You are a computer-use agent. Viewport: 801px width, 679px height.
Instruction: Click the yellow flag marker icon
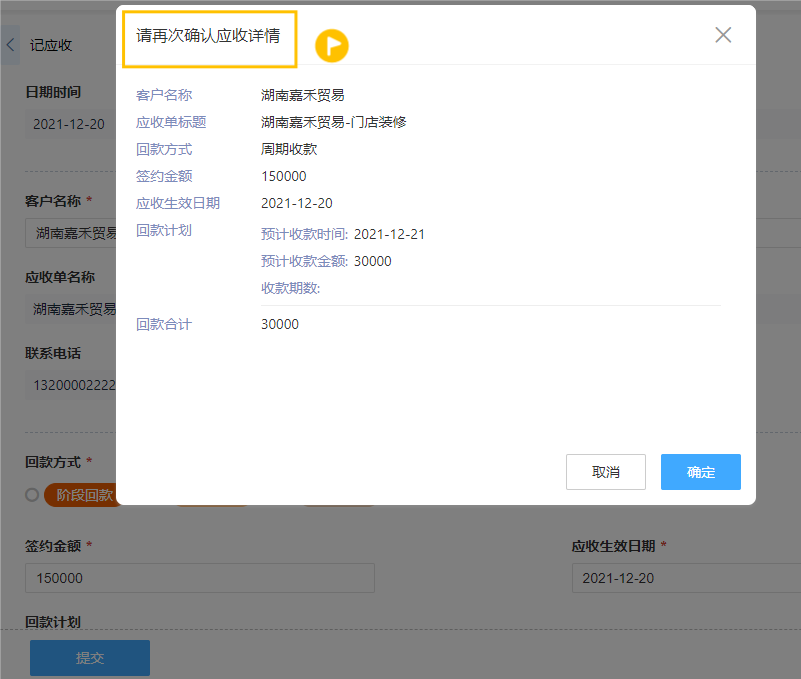tap(332, 45)
